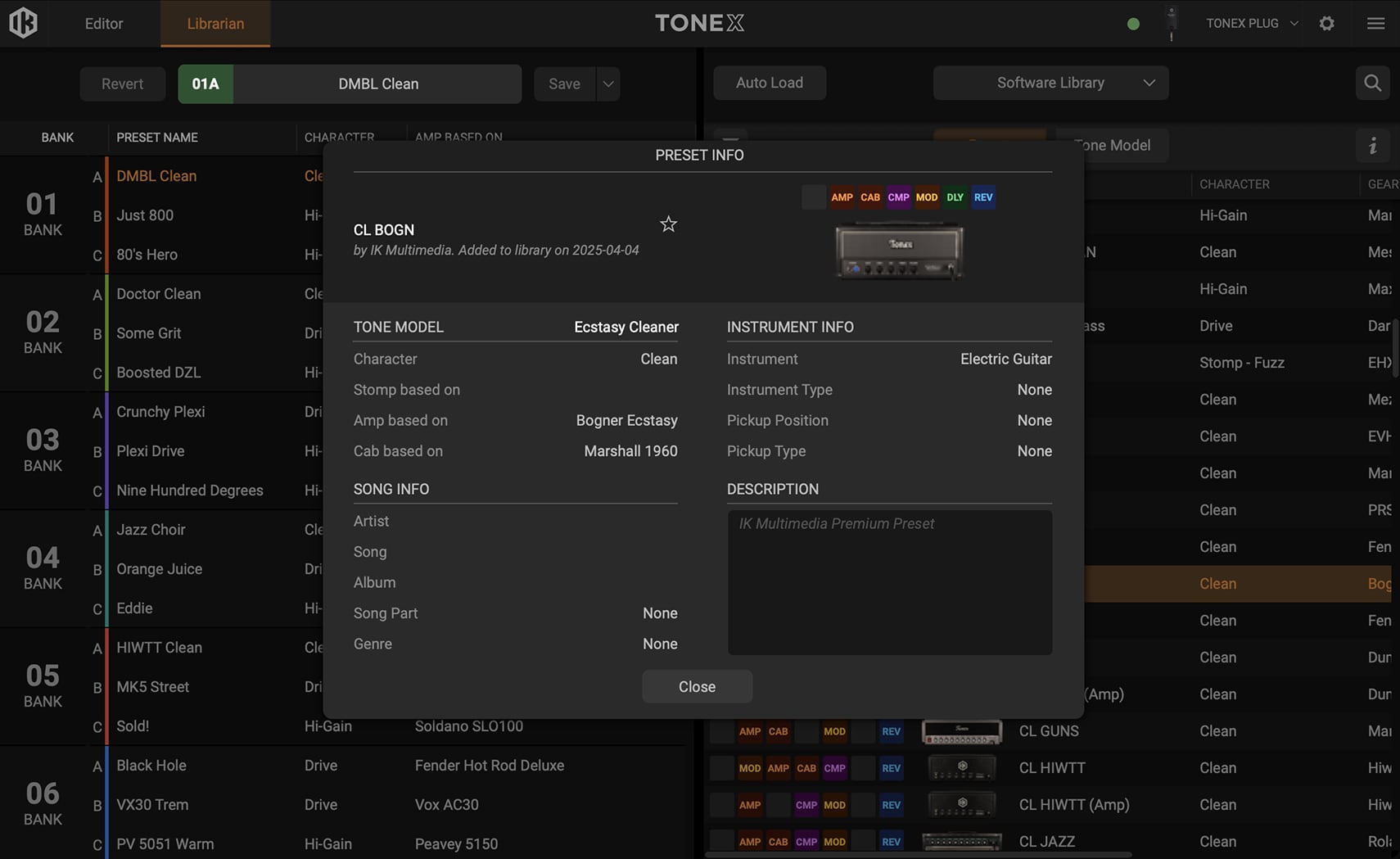Viewport: 1400px width, 859px height.
Task: Click the library search magnifier icon
Action: coord(1372,83)
